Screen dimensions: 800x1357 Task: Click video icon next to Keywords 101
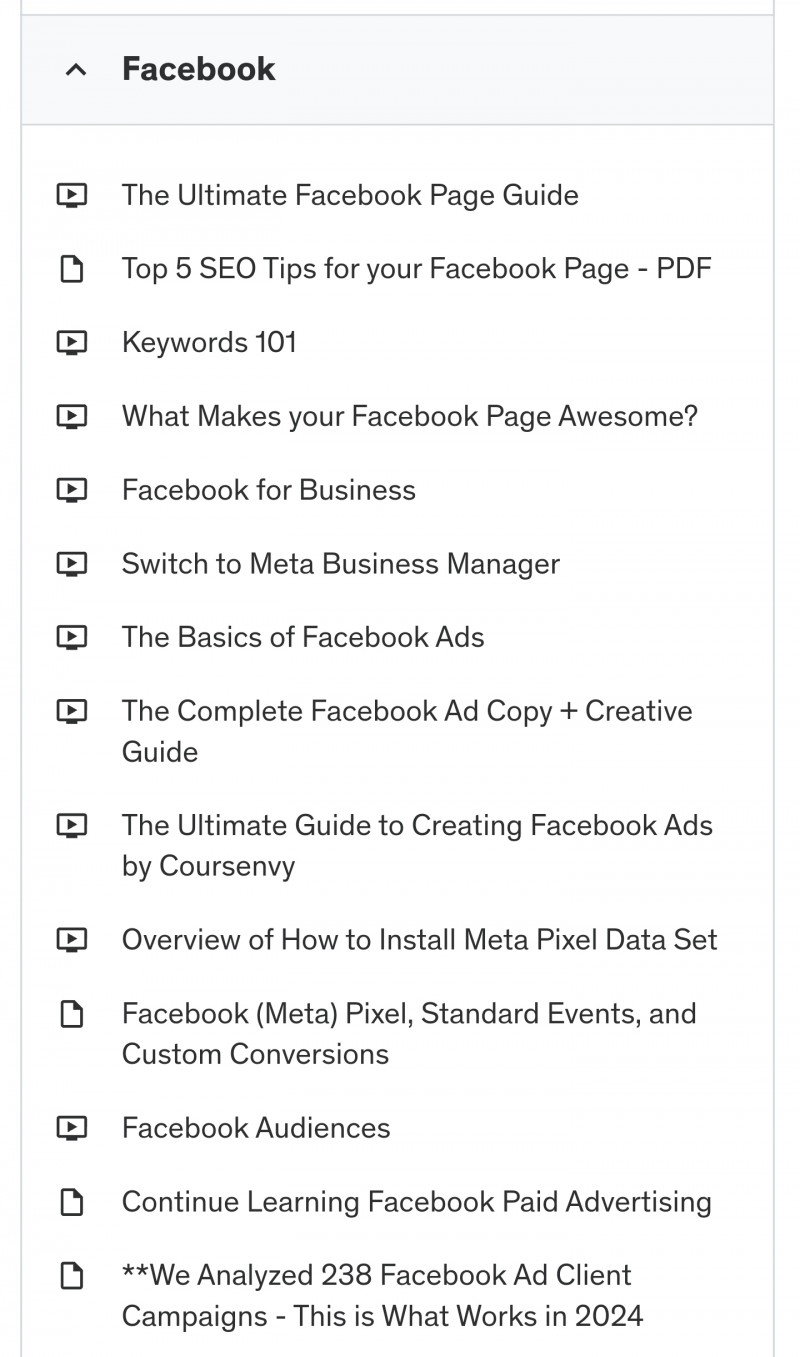pos(72,343)
